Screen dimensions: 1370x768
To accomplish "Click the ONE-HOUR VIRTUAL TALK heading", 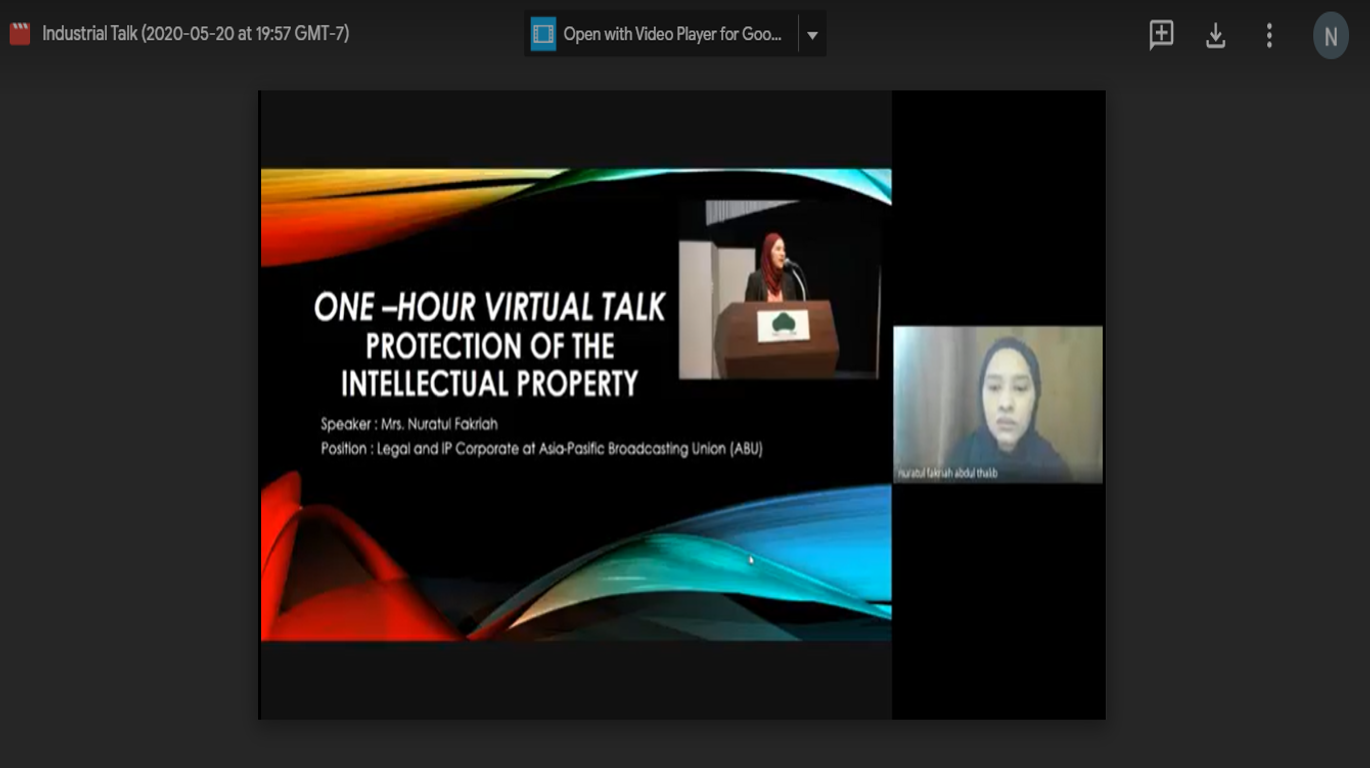I will tap(489, 307).
